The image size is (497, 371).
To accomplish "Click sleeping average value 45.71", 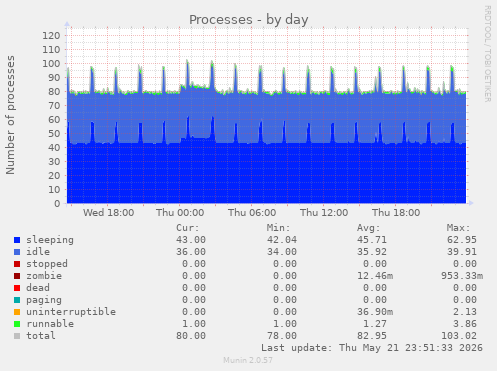I will [x=372, y=240].
